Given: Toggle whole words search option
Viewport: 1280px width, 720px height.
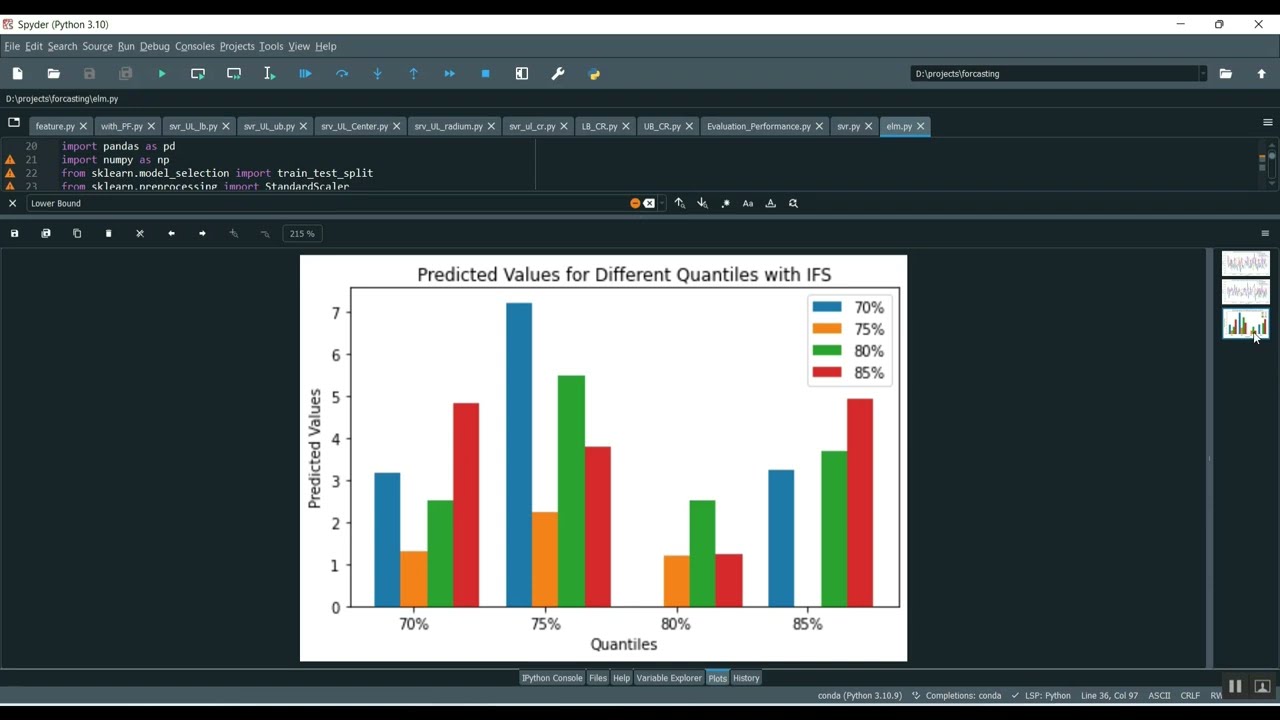Looking at the screenshot, I should tap(771, 203).
